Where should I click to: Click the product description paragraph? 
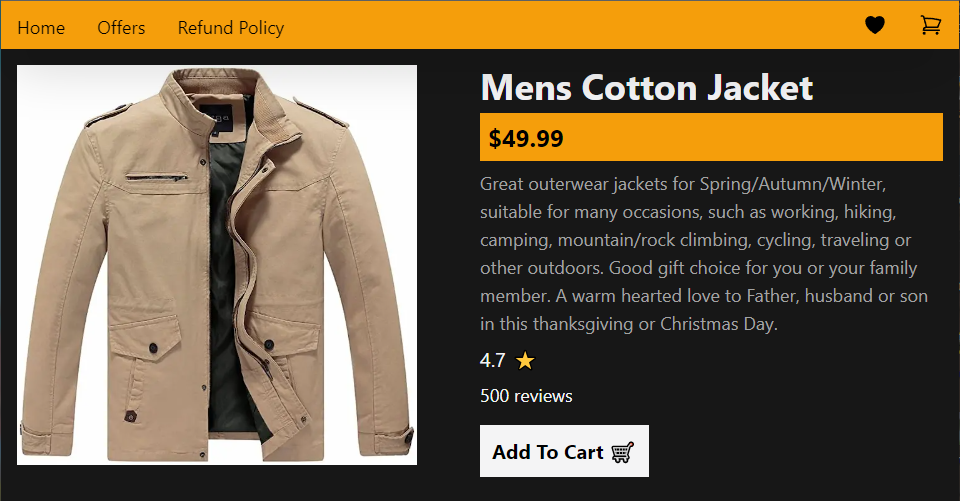coord(704,254)
